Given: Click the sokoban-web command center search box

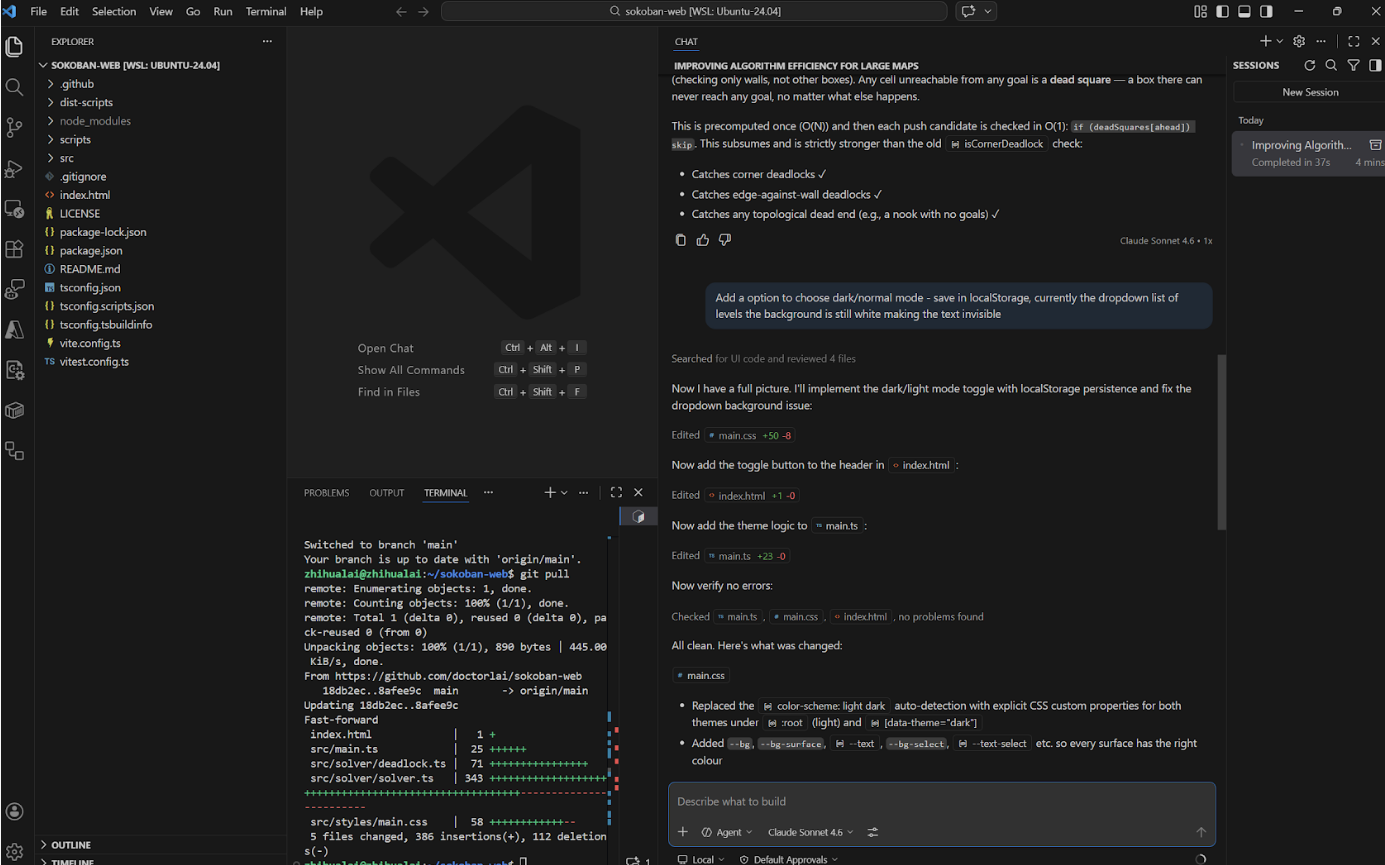Looking at the screenshot, I should pos(694,11).
